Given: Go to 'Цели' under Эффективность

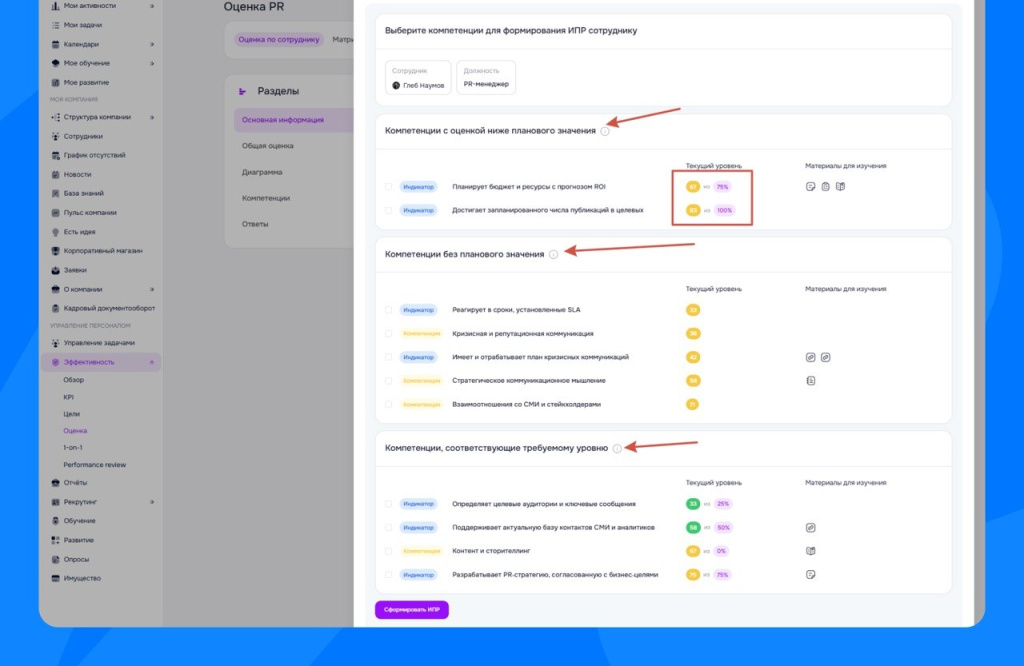Looking at the screenshot, I should tap(71, 414).
